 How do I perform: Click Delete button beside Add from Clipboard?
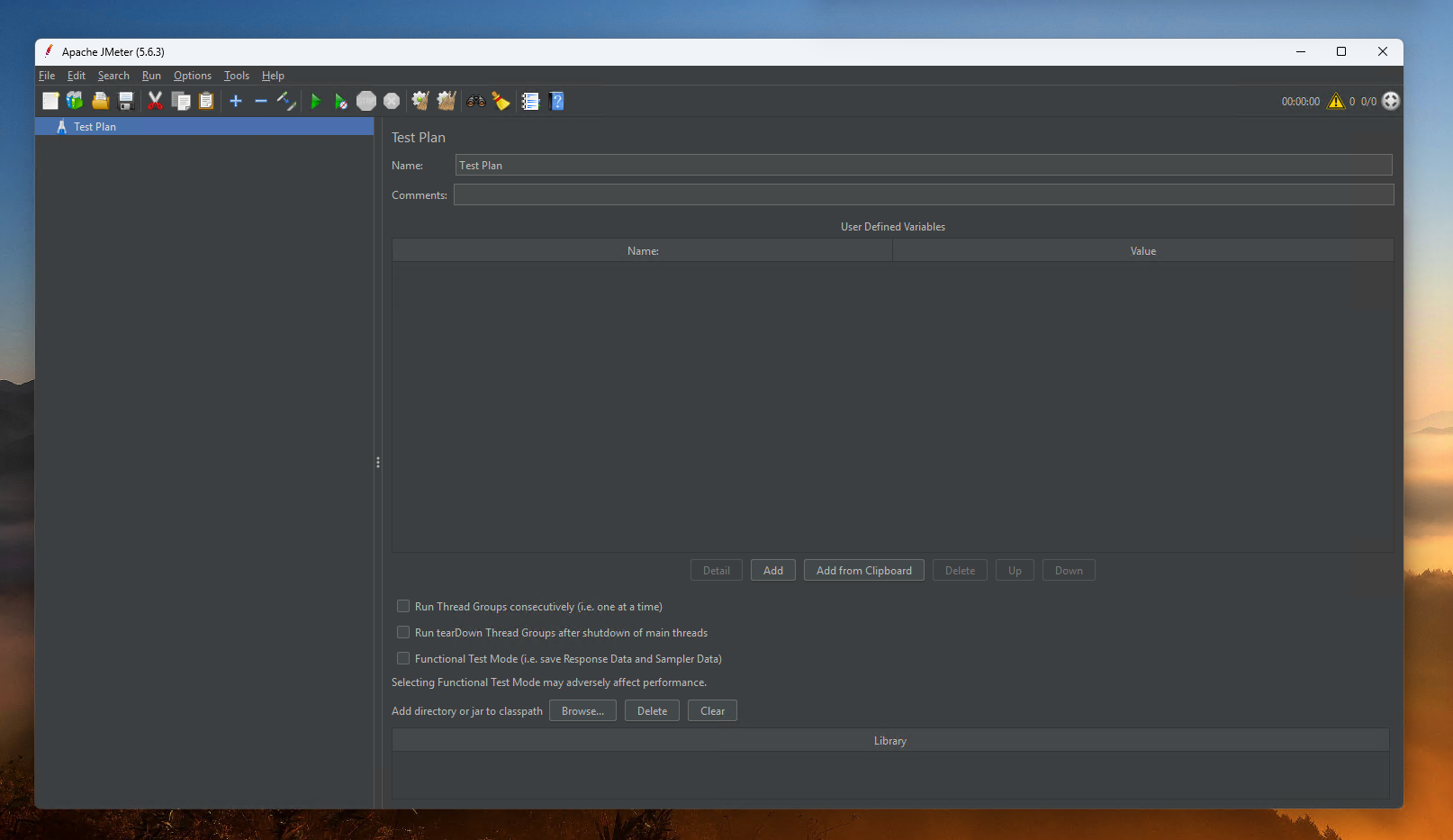(x=960, y=571)
